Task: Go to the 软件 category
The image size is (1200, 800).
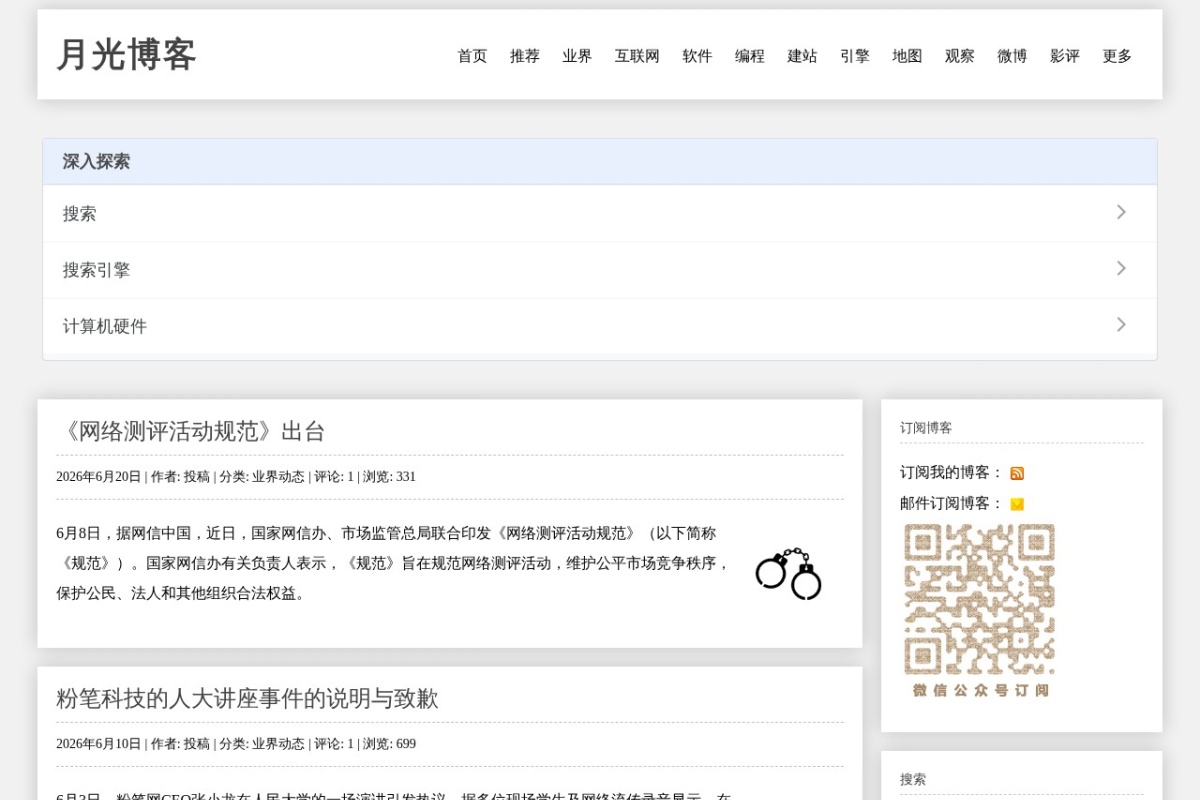Action: 697,56
